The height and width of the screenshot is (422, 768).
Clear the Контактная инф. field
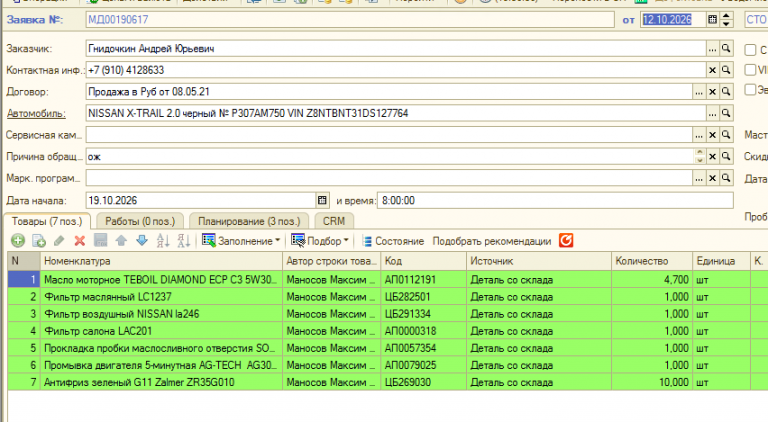click(x=712, y=70)
